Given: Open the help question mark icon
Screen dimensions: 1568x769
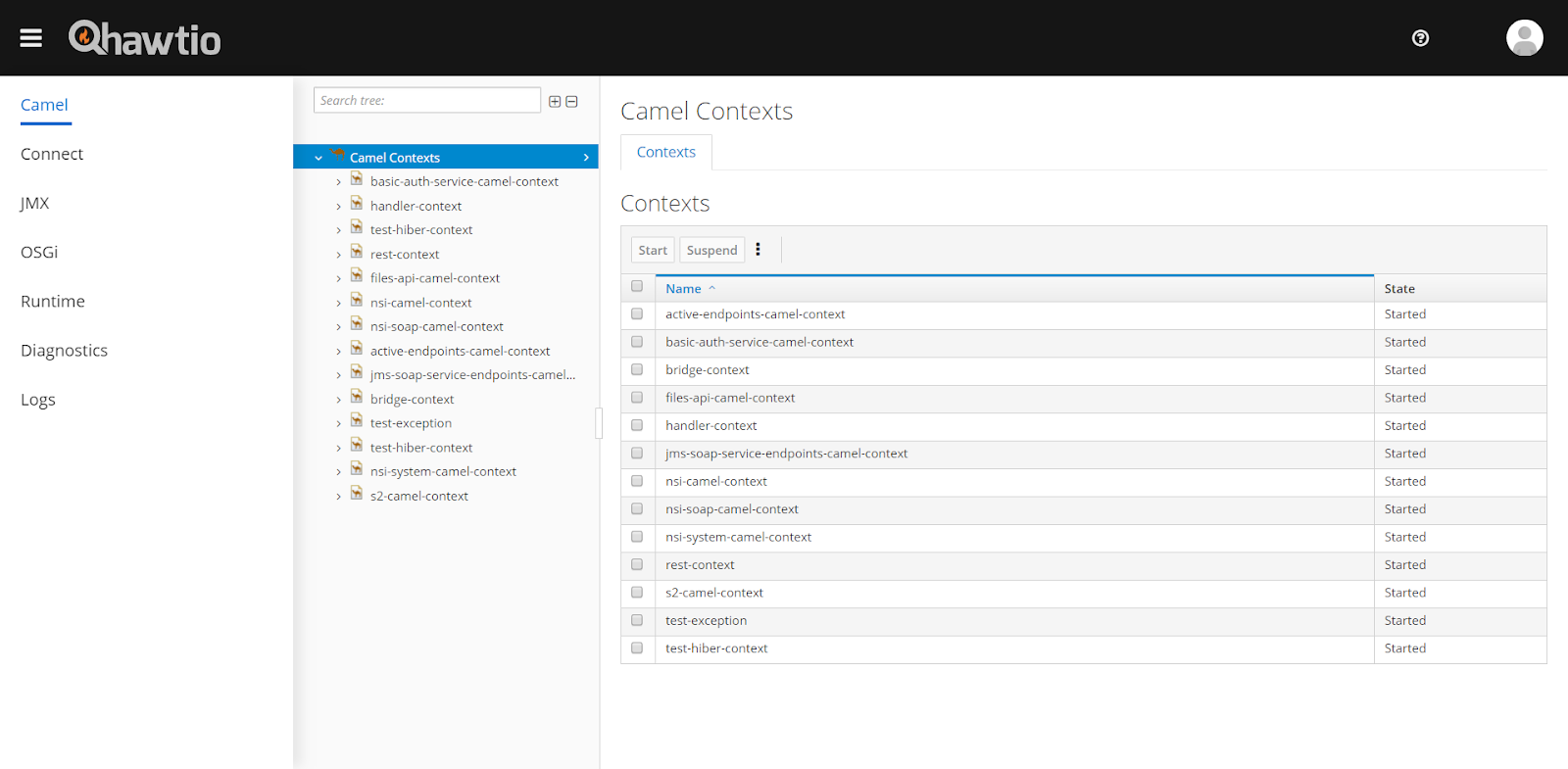Looking at the screenshot, I should (x=1420, y=38).
